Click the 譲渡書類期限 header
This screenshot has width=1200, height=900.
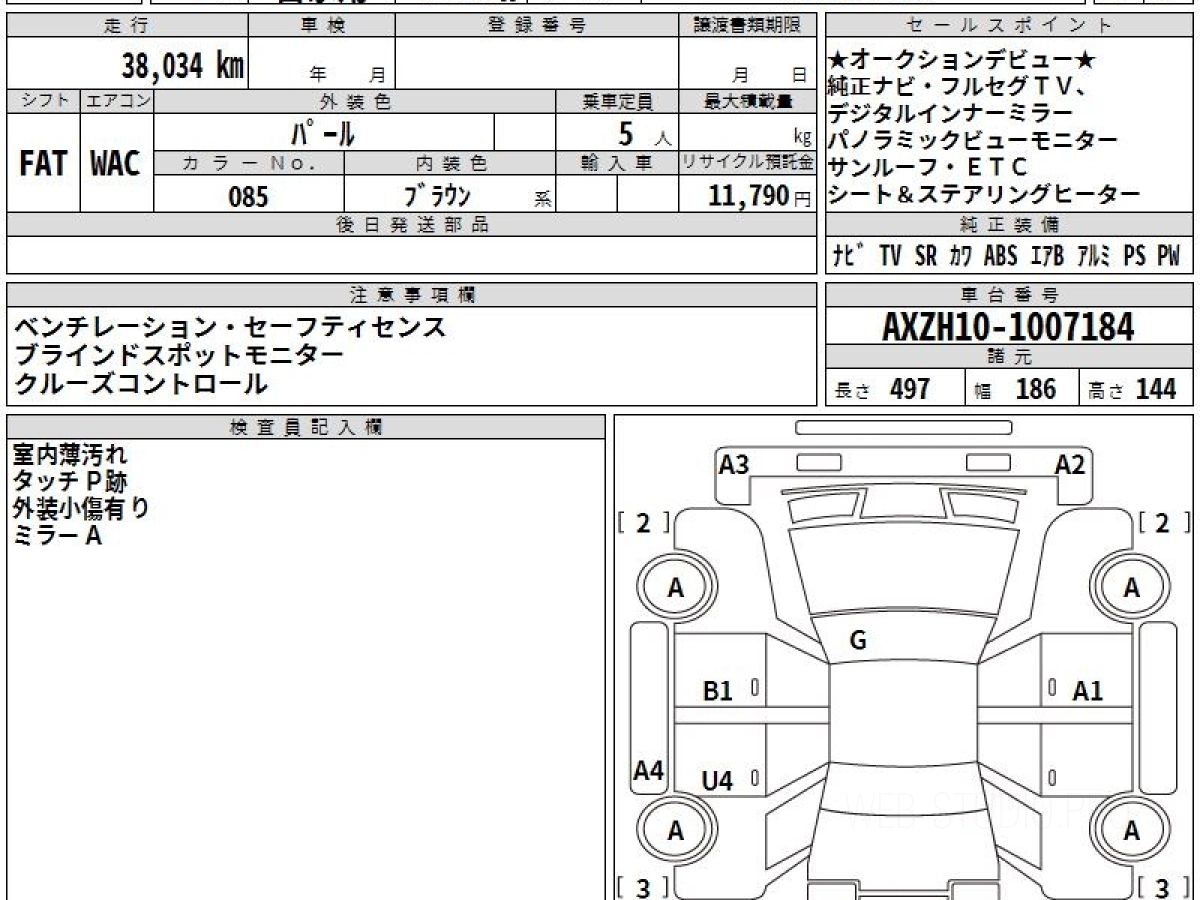click(747, 26)
